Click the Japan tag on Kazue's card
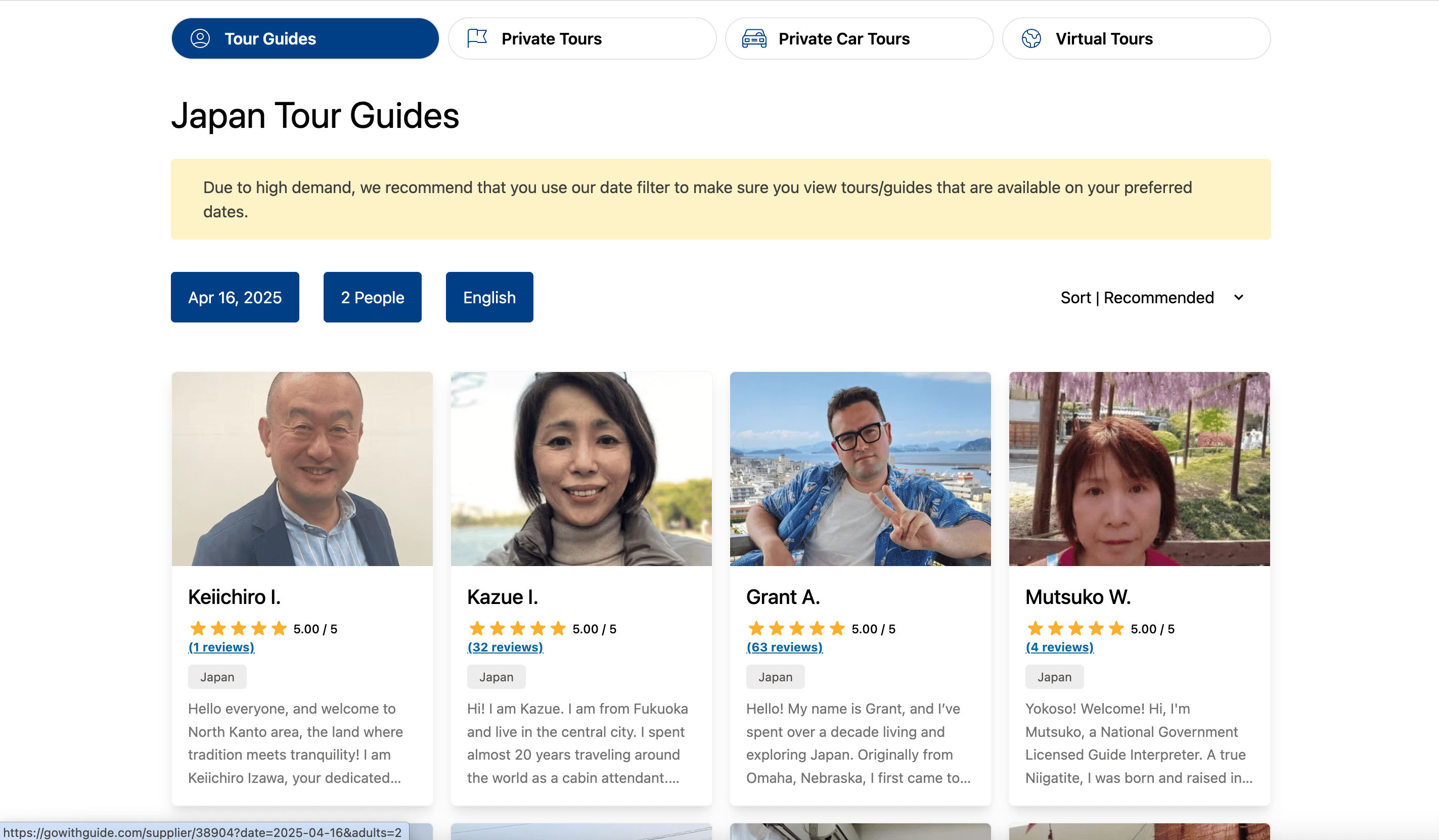Viewport: 1439px width, 840px height. (x=496, y=677)
